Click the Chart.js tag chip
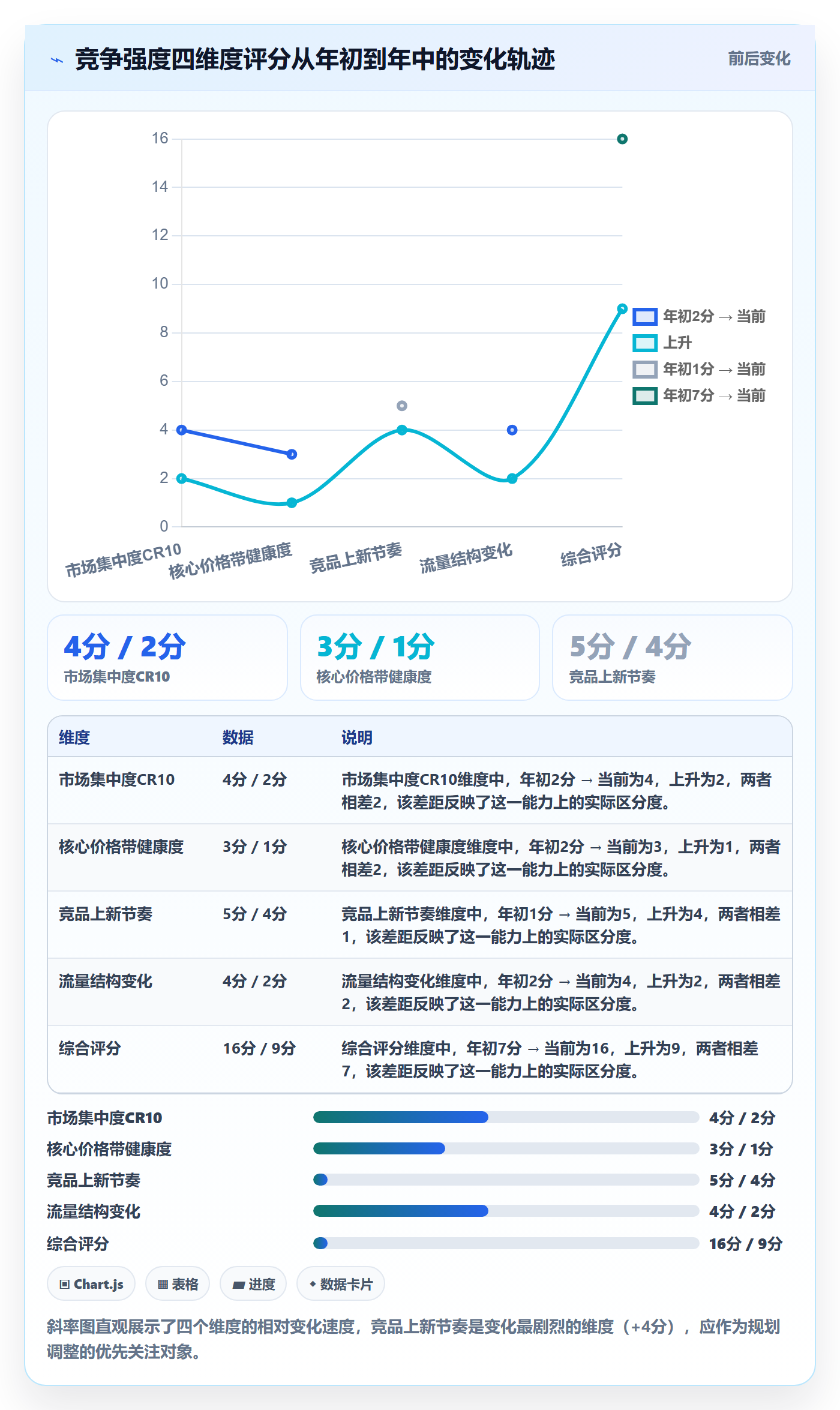Viewport: 840px width, 1410px height. tap(91, 1284)
